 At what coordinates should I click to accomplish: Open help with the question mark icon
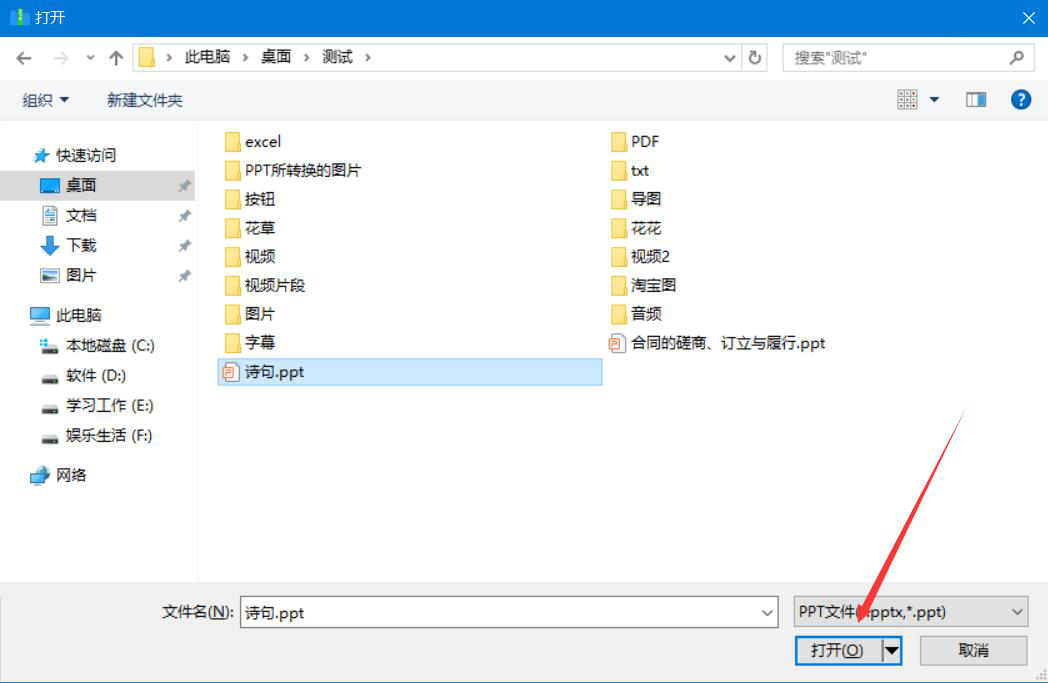point(1021,100)
